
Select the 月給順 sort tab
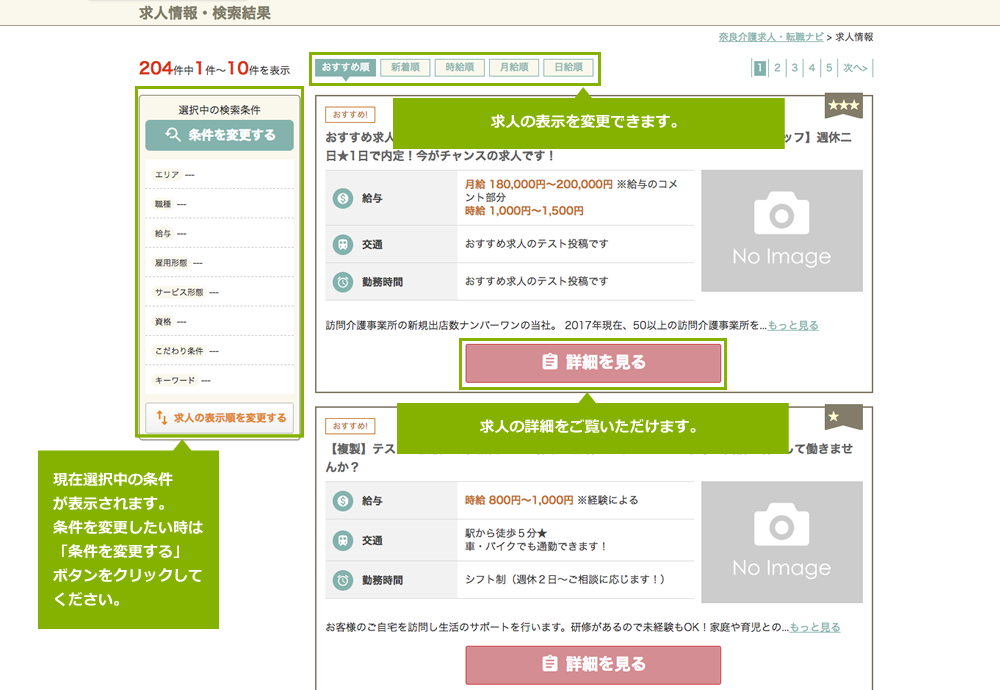pyautogui.click(x=514, y=68)
